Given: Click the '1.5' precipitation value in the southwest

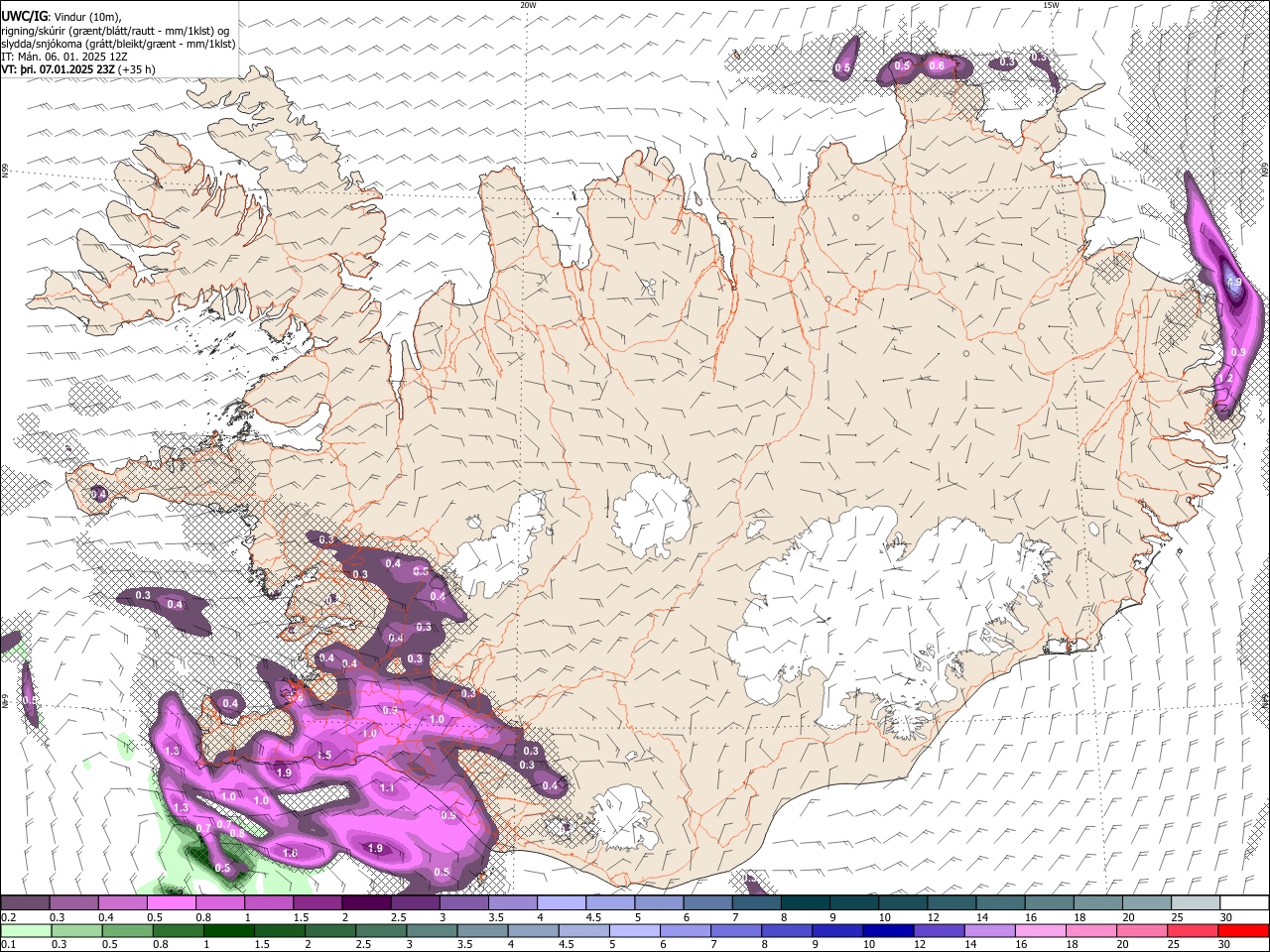Looking at the screenshot, I should pos(323,756).
